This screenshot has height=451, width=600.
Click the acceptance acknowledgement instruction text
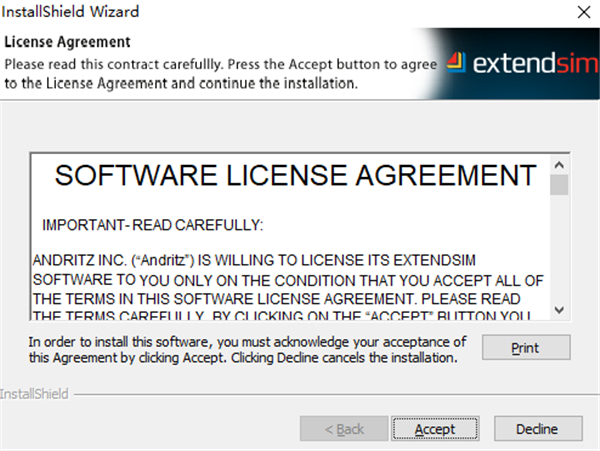[x=243, y=349]
